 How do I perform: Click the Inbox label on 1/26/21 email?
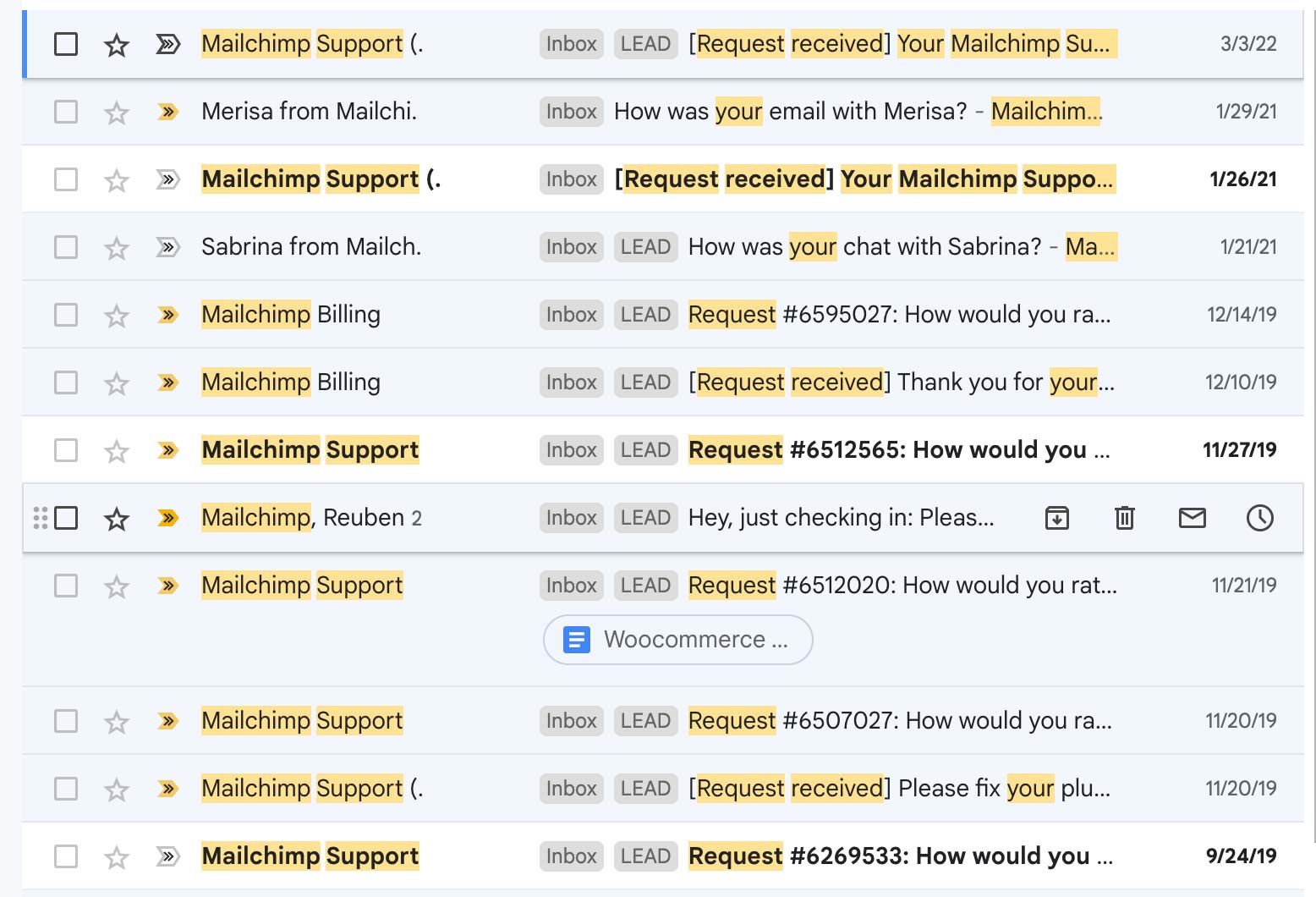point(571,179)
